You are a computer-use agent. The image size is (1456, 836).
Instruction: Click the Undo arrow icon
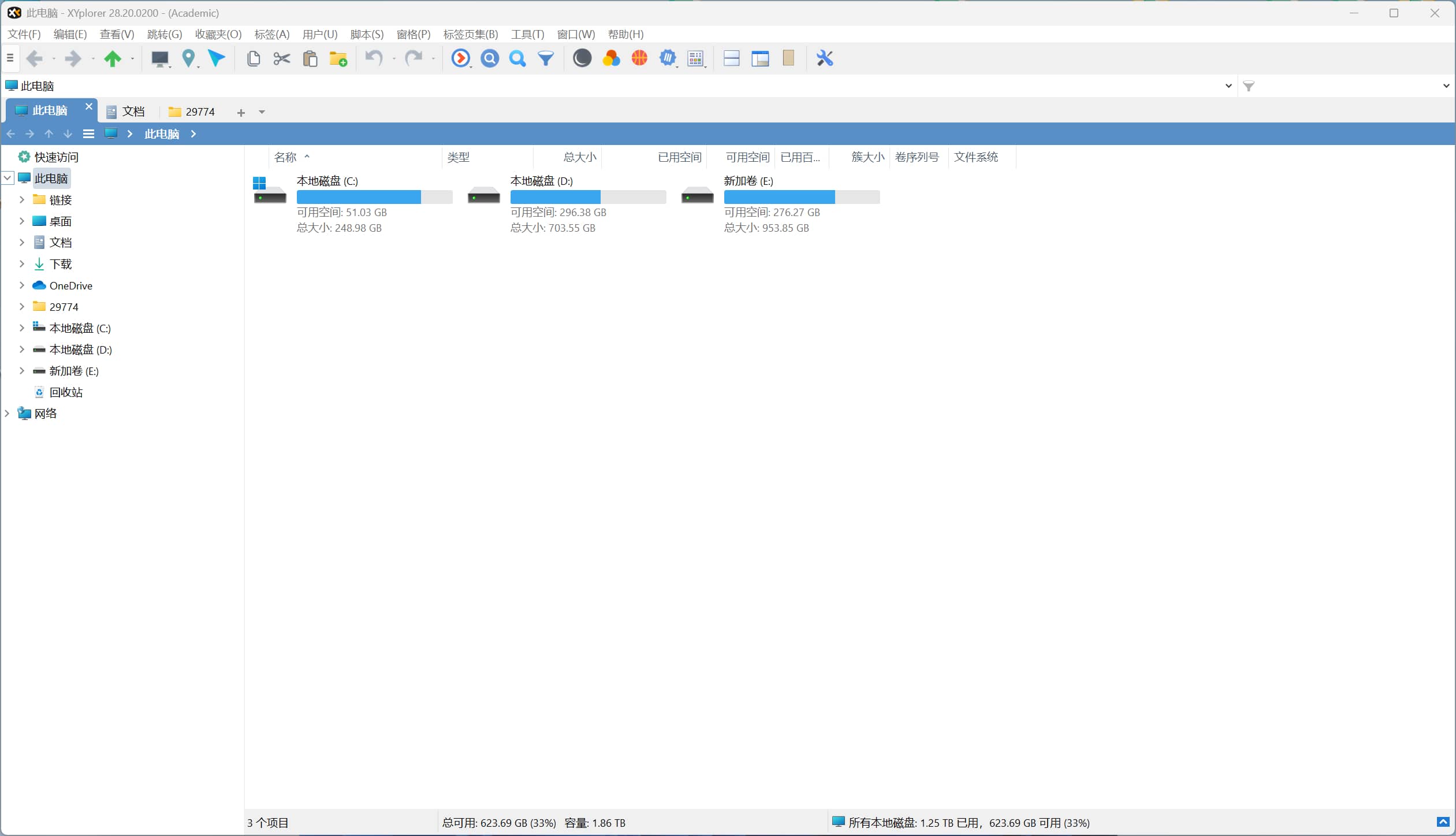374,58
